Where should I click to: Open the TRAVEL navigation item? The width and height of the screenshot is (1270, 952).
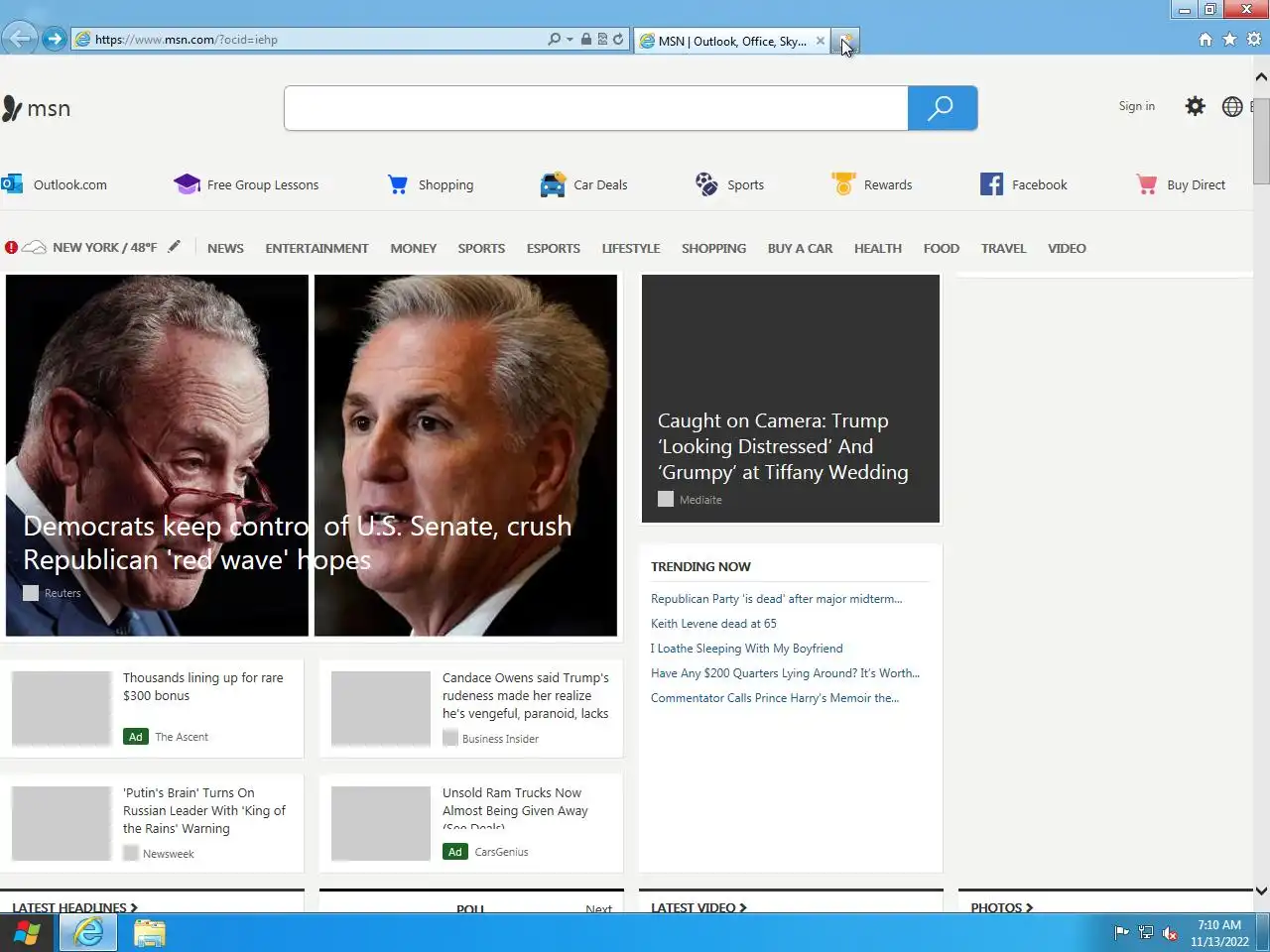(x=1004, y=248)
